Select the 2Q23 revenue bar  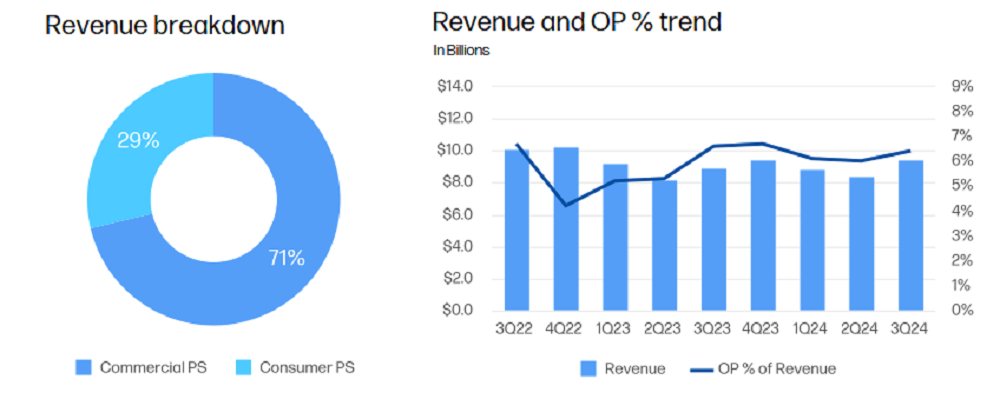coord(665,245)
